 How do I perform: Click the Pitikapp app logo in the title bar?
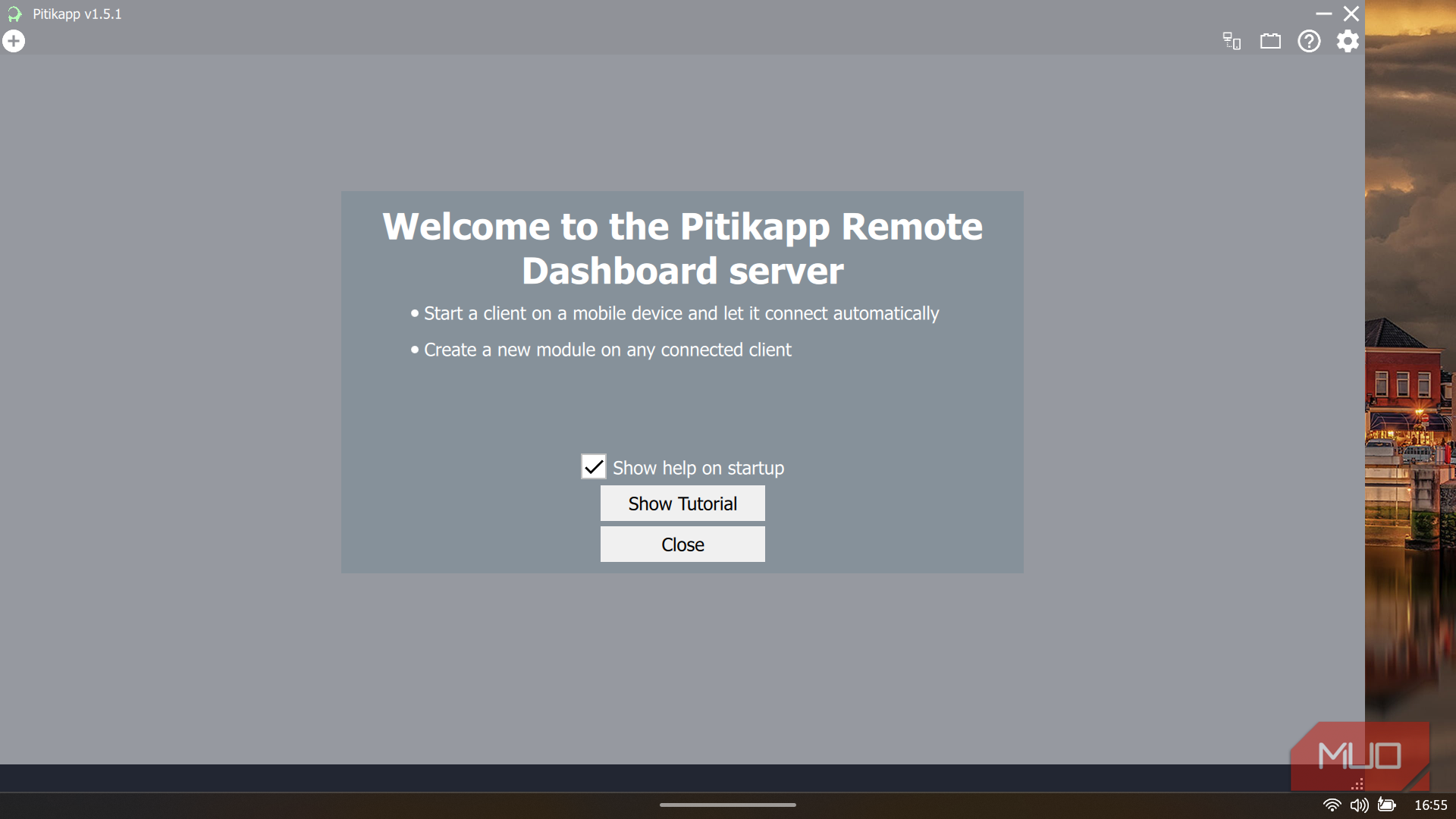[14, 14]
